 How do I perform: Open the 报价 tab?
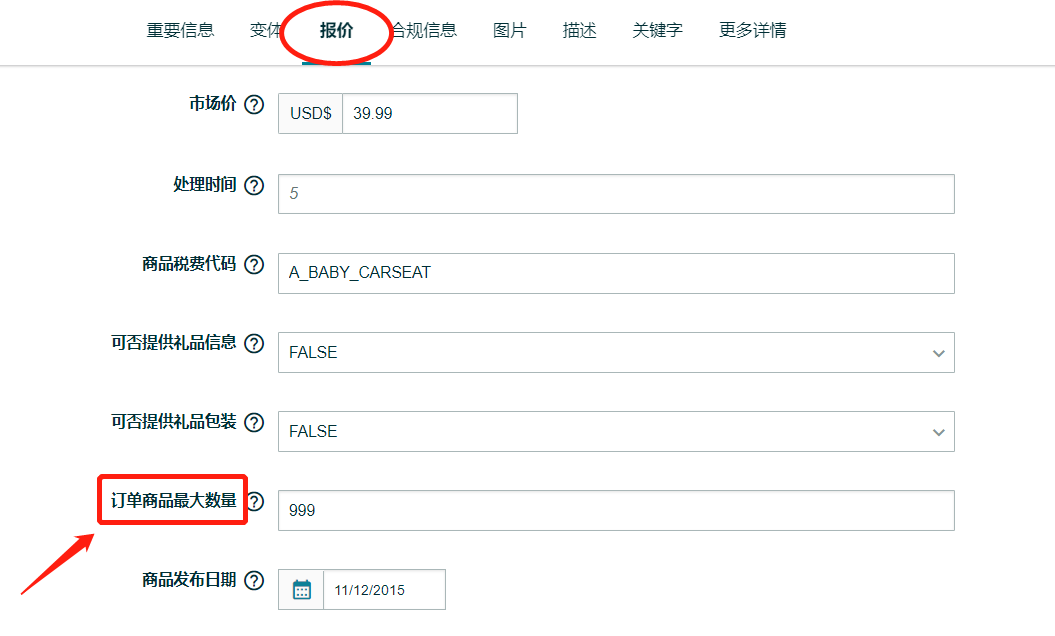[336, 31]
